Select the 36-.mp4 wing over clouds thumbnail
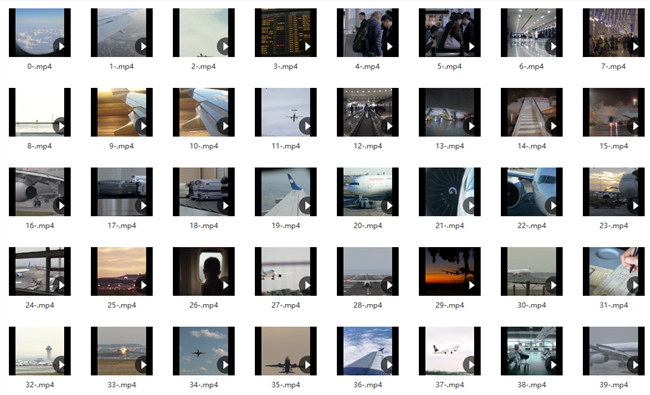The width and height of the screenshot is (650, 395). click(368, 351)
